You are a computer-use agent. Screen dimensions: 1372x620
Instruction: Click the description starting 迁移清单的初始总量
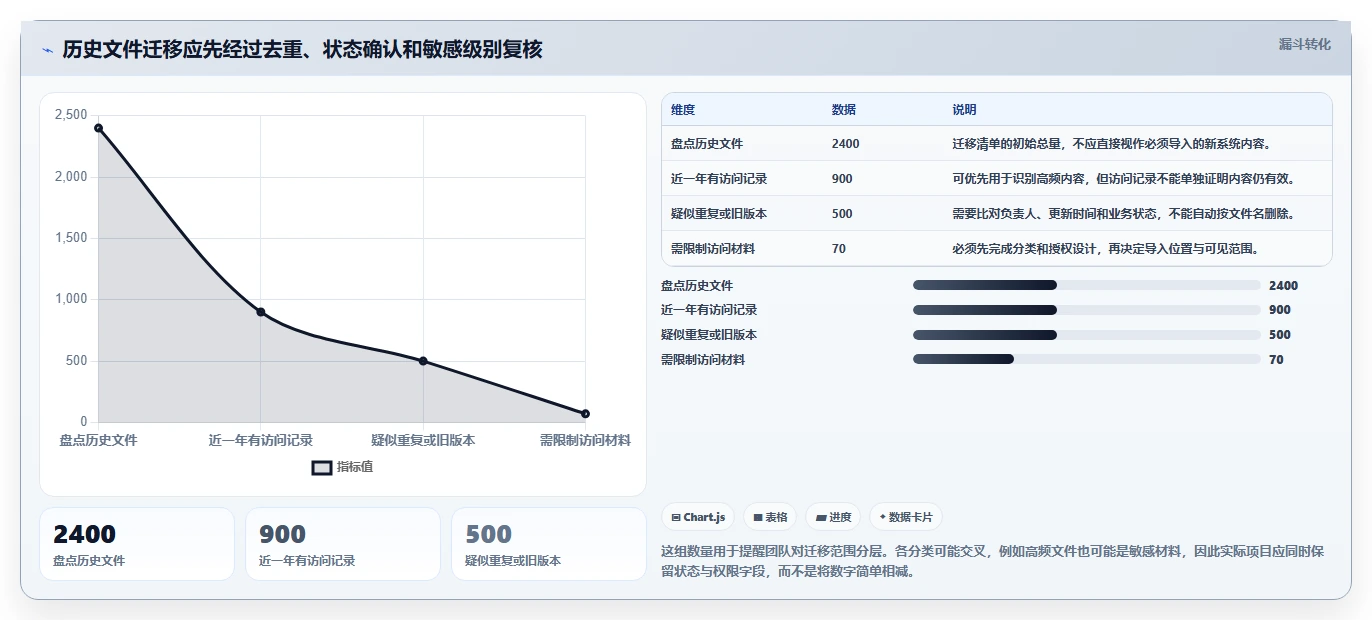coord(1111,144)
